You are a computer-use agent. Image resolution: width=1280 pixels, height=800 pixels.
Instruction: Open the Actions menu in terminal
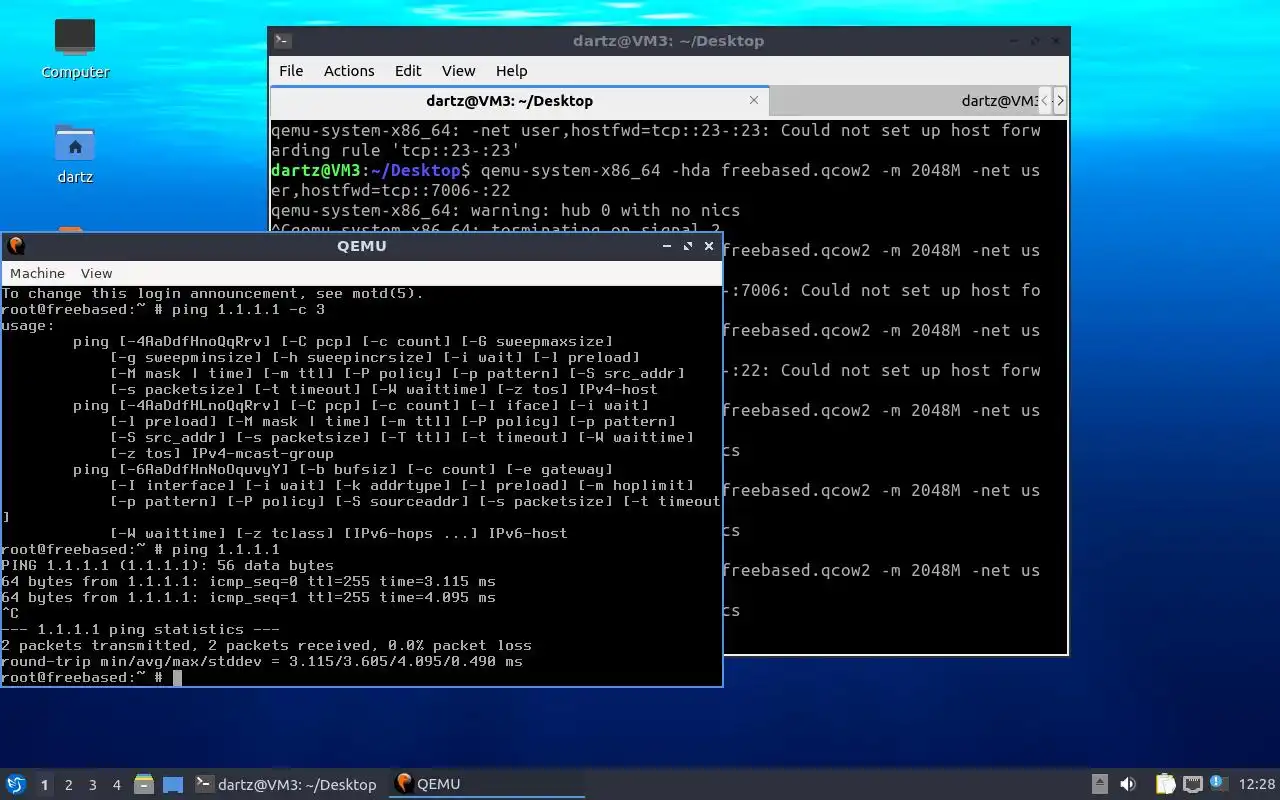[x=349, y=70]
